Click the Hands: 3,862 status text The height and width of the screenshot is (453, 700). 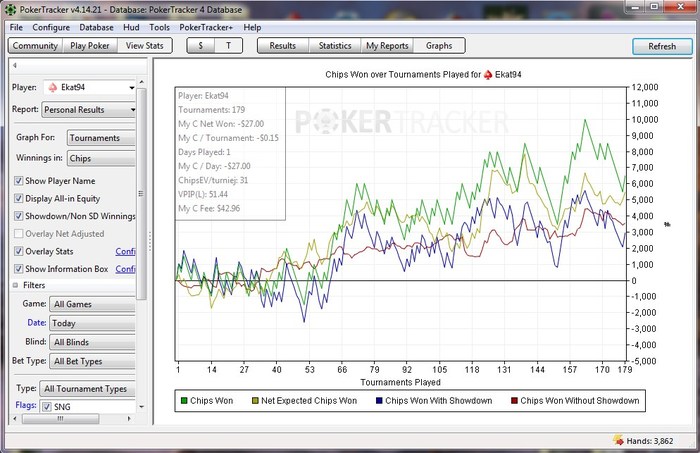pyautogui.click(x=650, y=441)
